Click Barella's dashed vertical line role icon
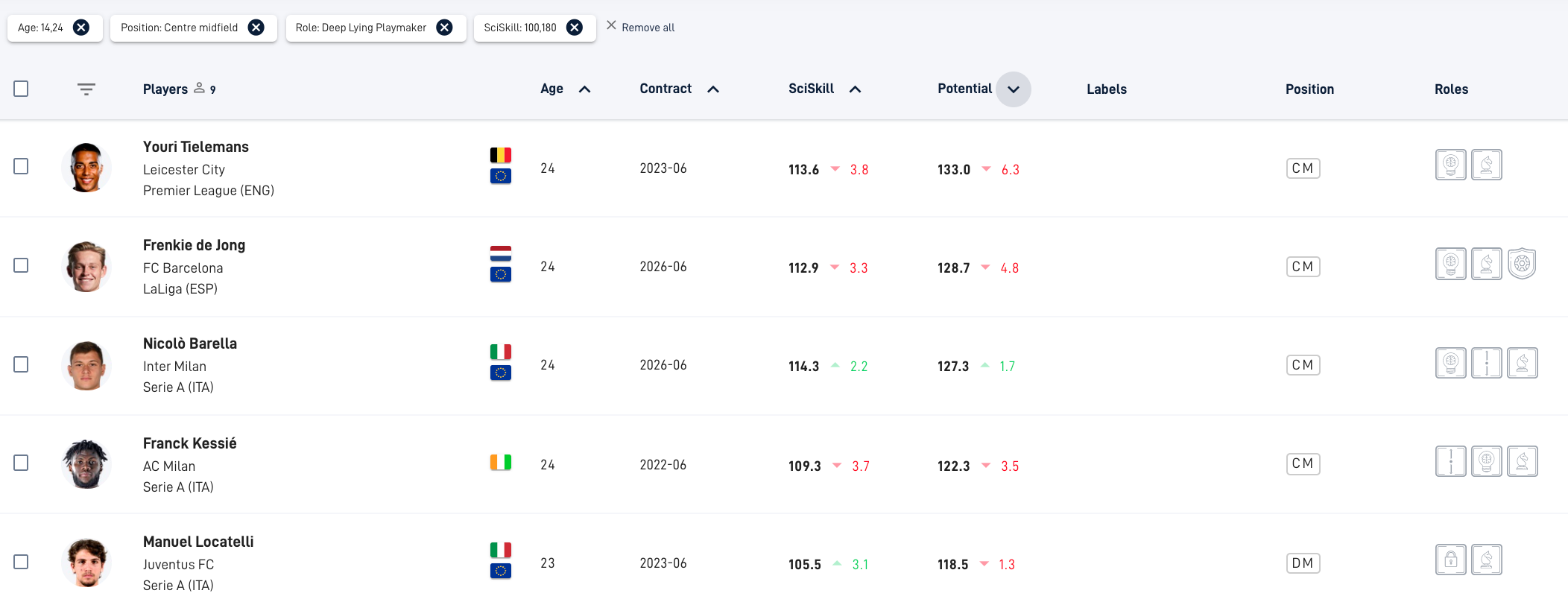The height and width of the screenshot is (605, 1568). (1487, 363)
